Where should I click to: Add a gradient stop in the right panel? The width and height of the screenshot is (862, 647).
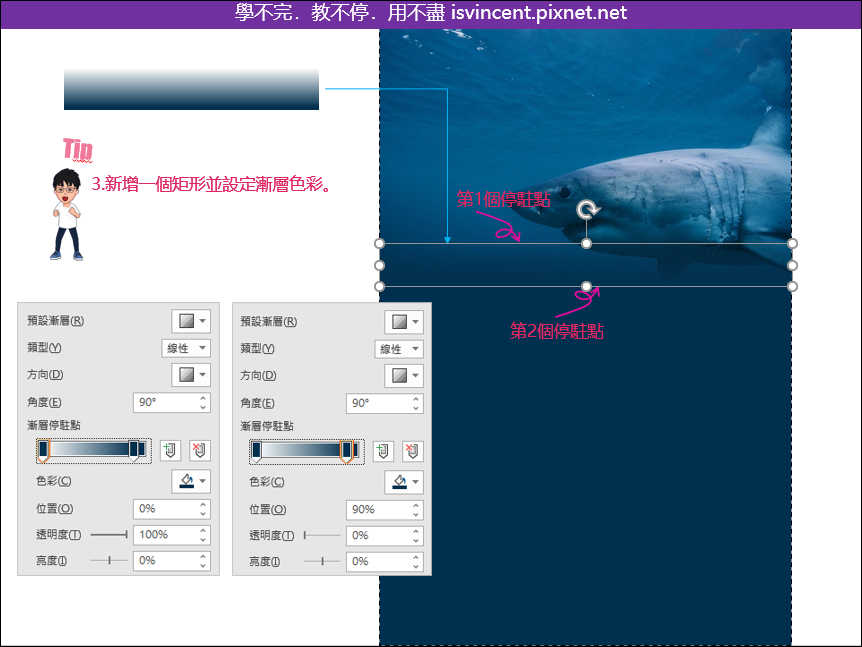point(383,451)
